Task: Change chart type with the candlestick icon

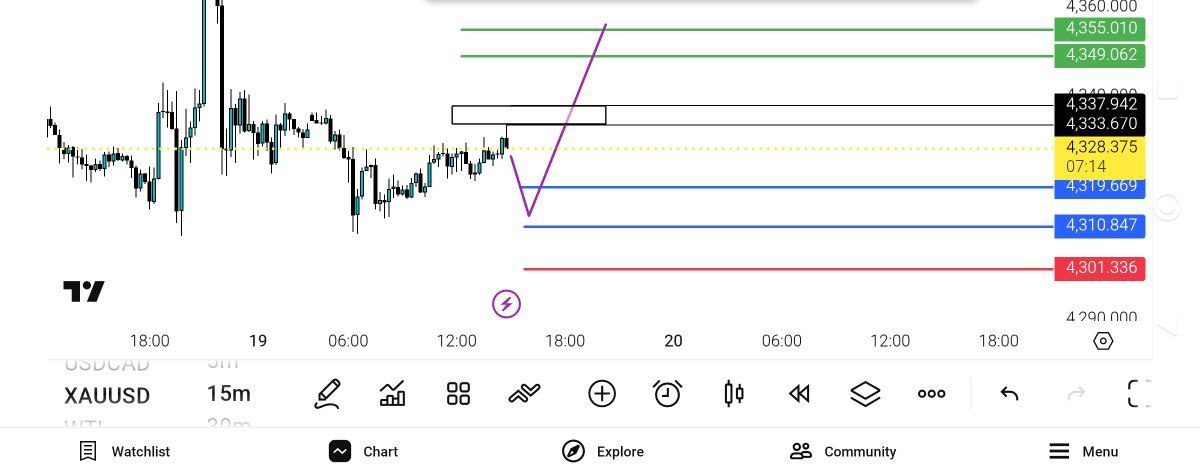Action: tap(734, 394)
